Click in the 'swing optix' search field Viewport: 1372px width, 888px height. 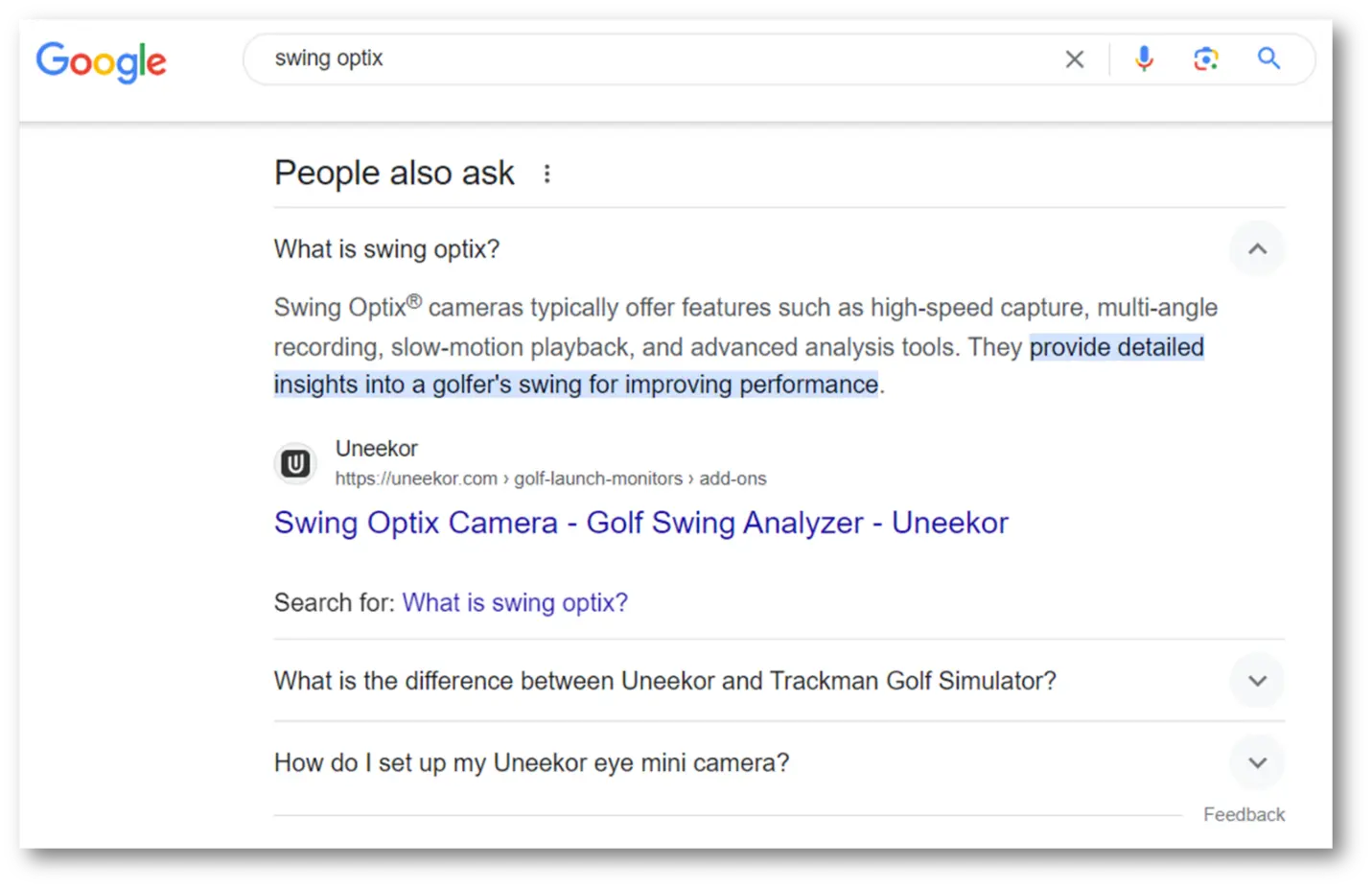pyautogui.click(x=652, y=59)
